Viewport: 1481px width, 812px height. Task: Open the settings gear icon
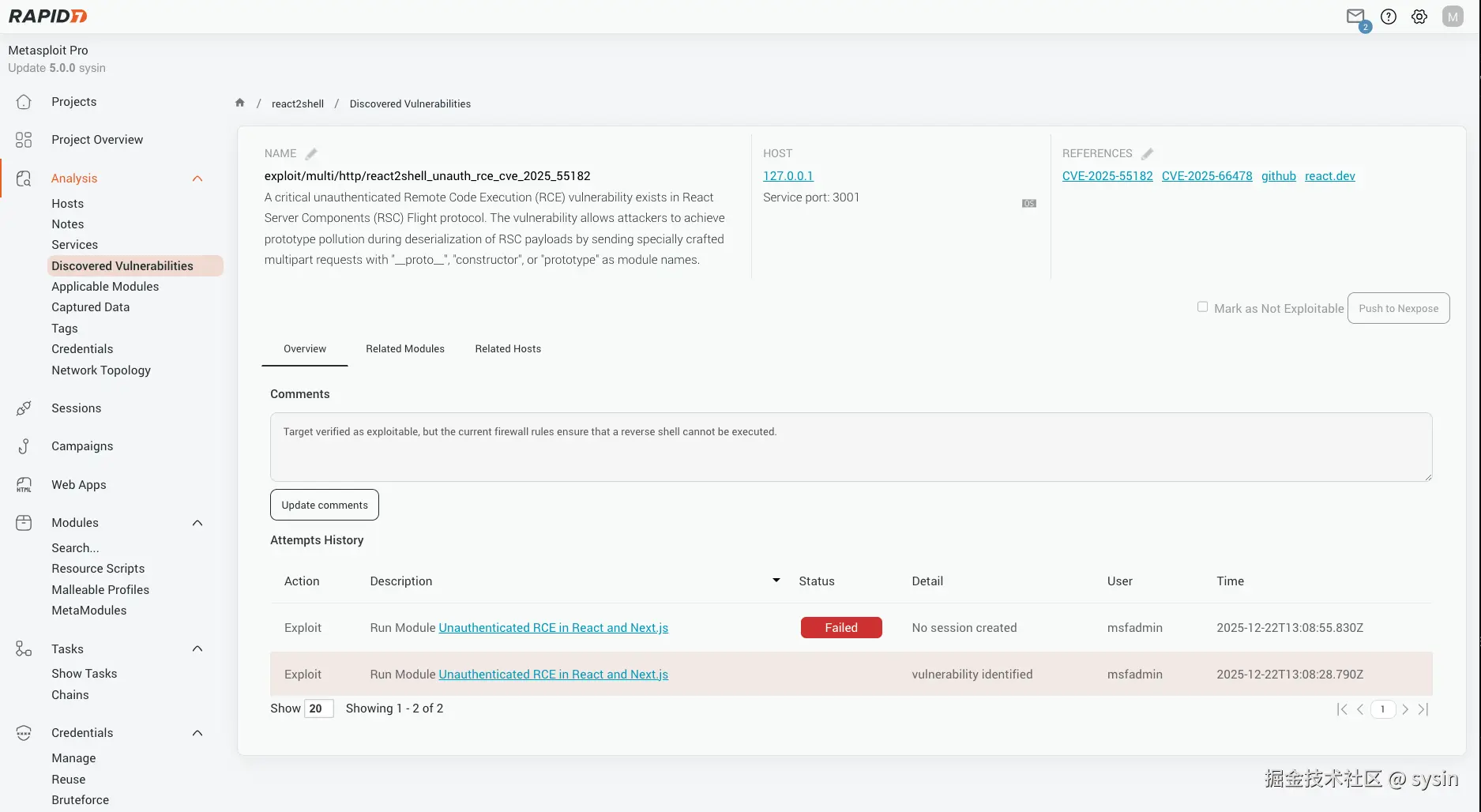(x=1419, y=16)
